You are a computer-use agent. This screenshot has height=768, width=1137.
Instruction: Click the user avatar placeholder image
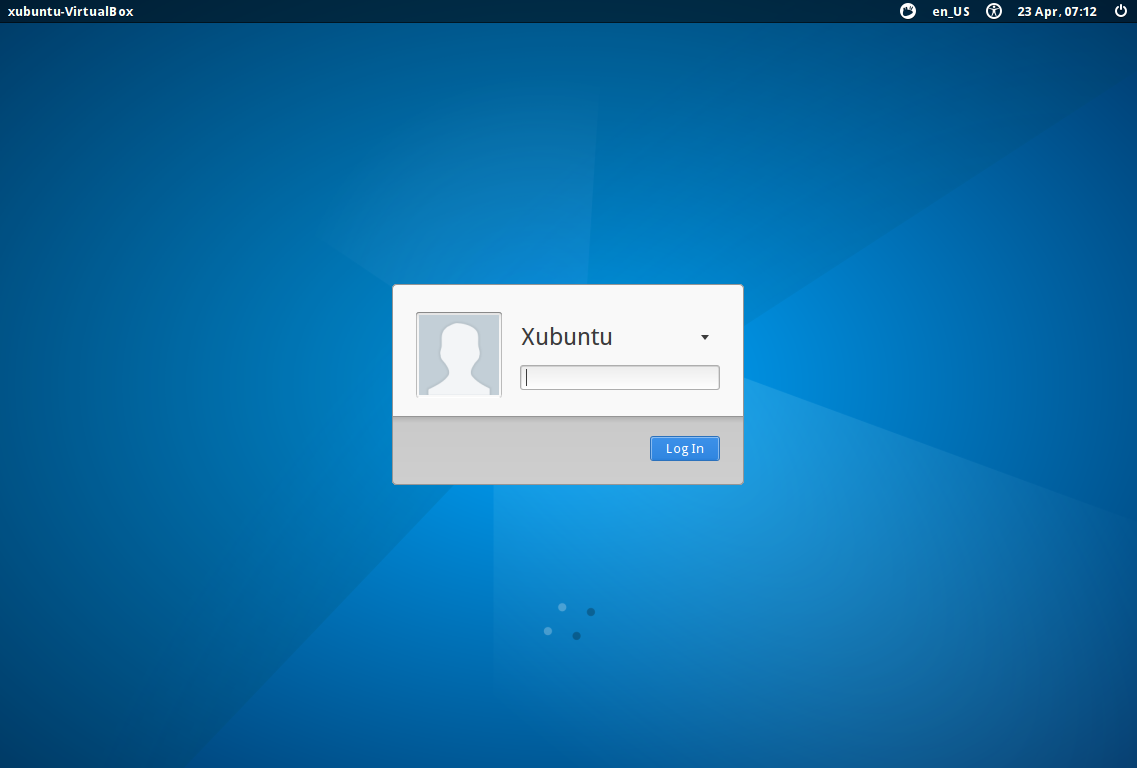[458, 354]
